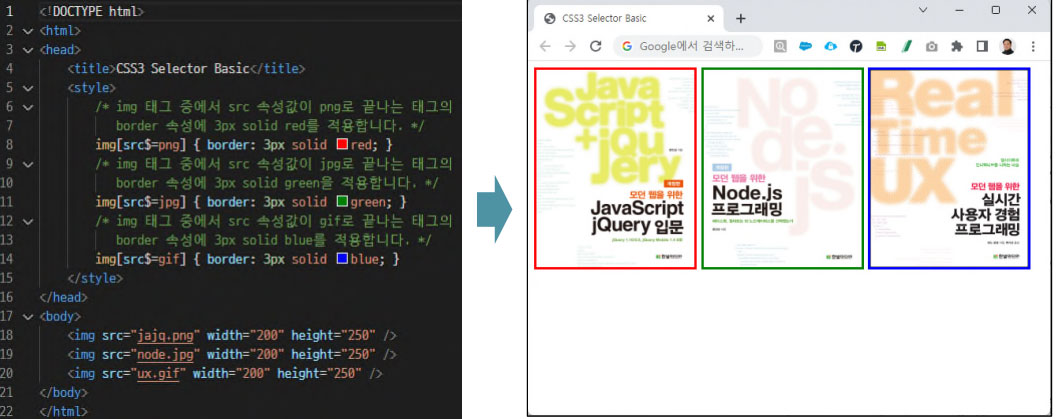Click the blue cloud upload extension
This screenshot has width=1058, height=419.
pyautogui.click(x=831, y=47)
